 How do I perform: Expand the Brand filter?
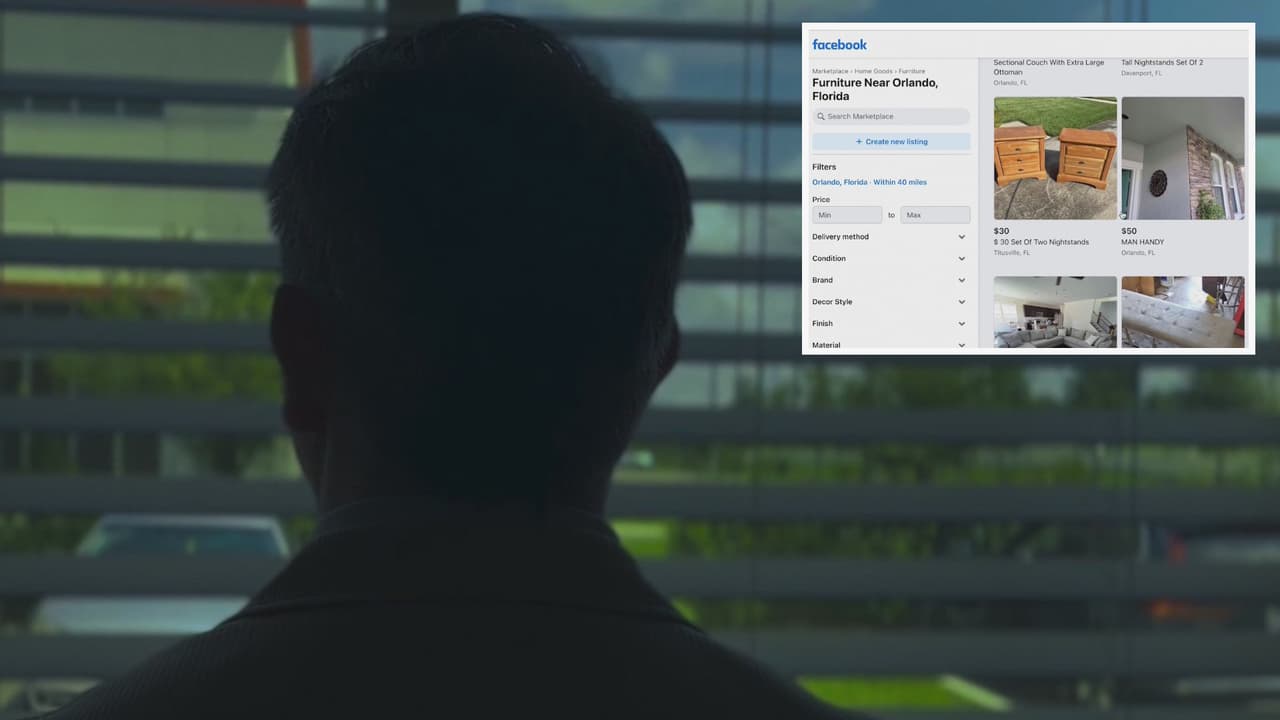tap(890, 280)
